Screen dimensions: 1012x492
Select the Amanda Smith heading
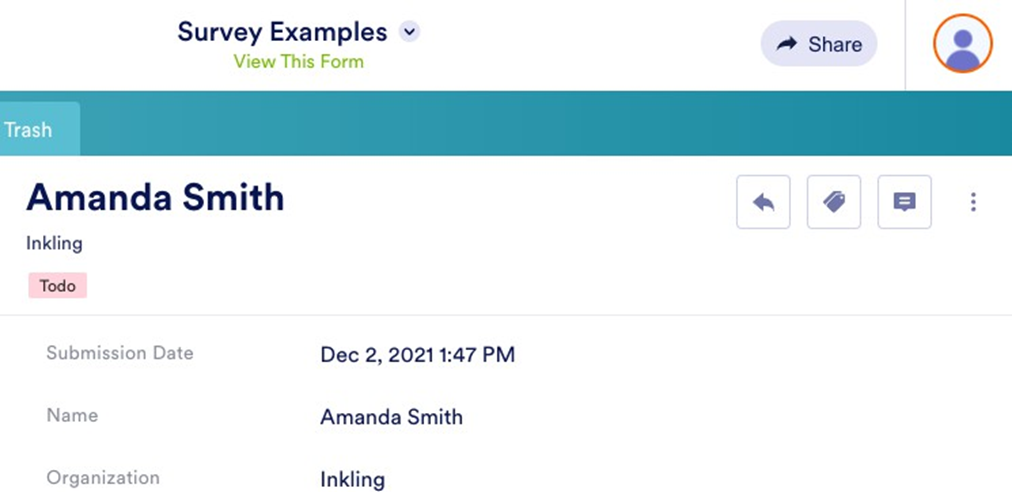(x=155, y=198)
